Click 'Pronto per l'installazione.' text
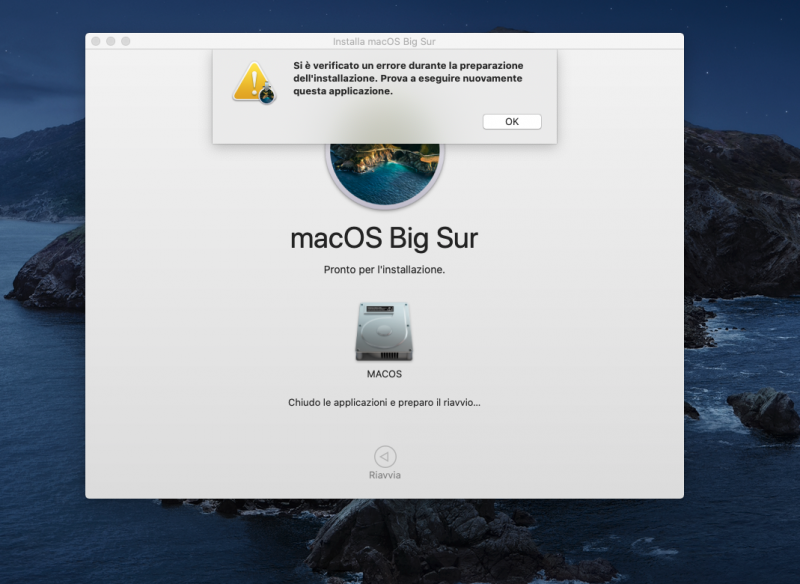 pos(384,269)
